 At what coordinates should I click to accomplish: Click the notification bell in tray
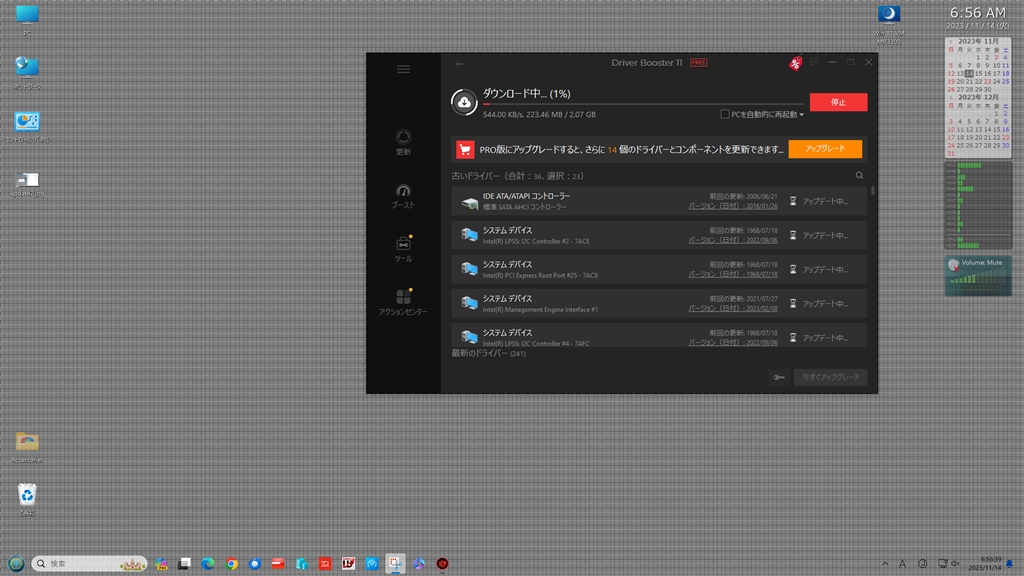[x=1010, y=564]
